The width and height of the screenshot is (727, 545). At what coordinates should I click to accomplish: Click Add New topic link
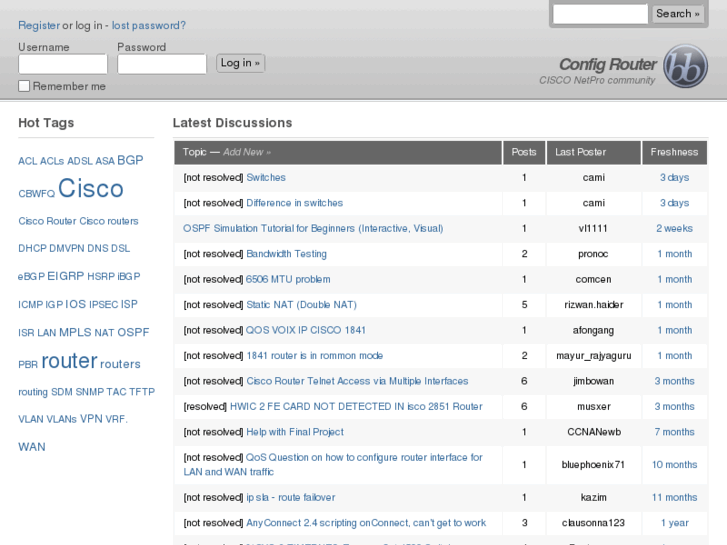point(246,152)
